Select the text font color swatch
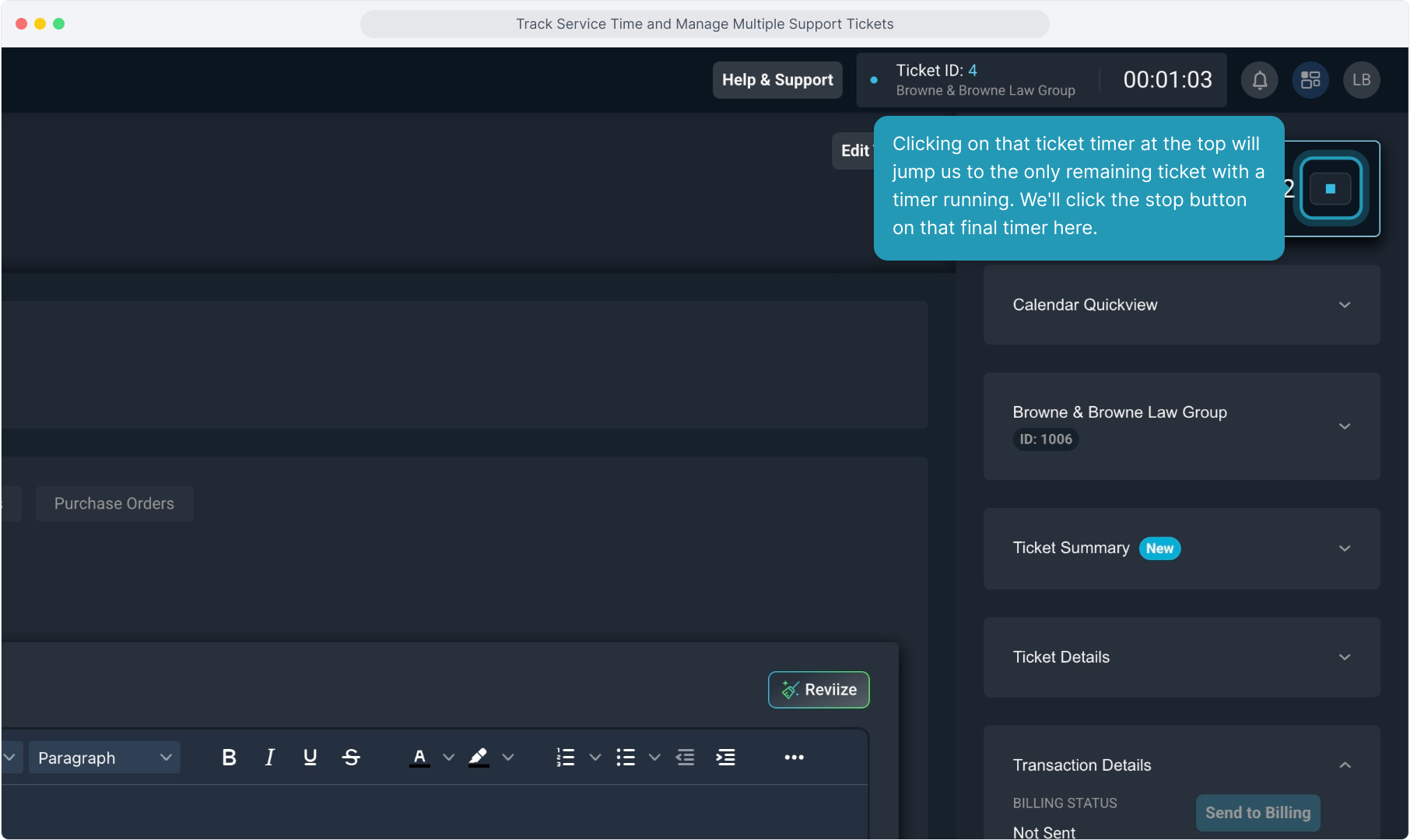The width and height of the screenshot is (1410, 840). (419, 758)
